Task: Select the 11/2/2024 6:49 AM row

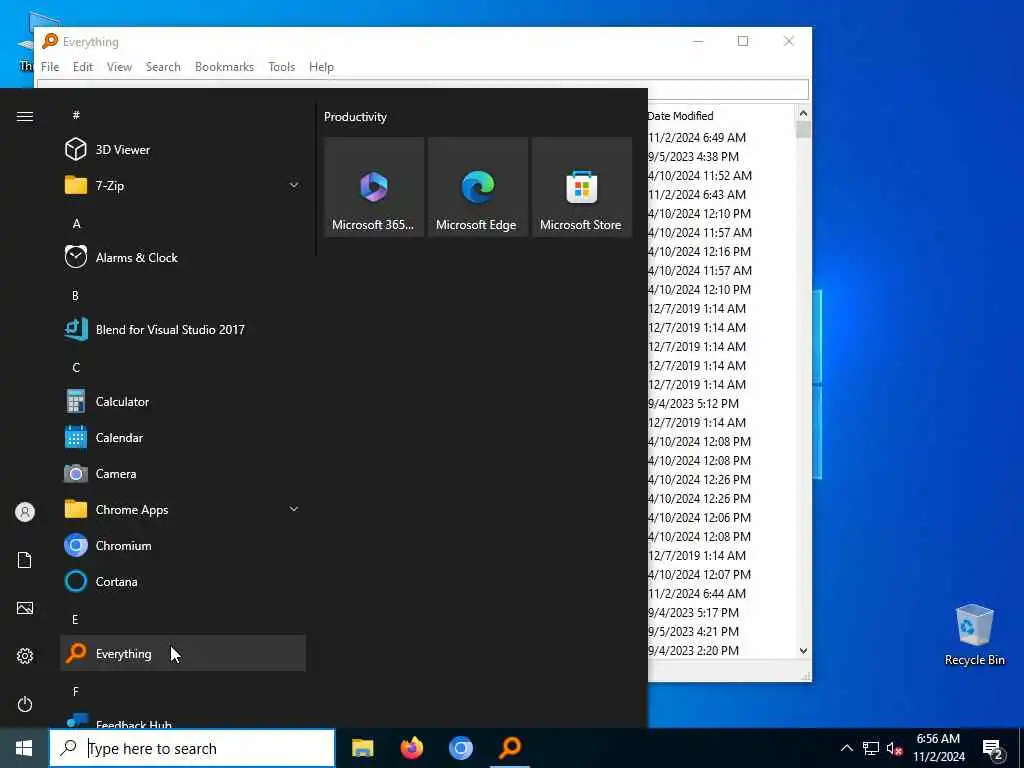Action: click(x=697, y=137)
